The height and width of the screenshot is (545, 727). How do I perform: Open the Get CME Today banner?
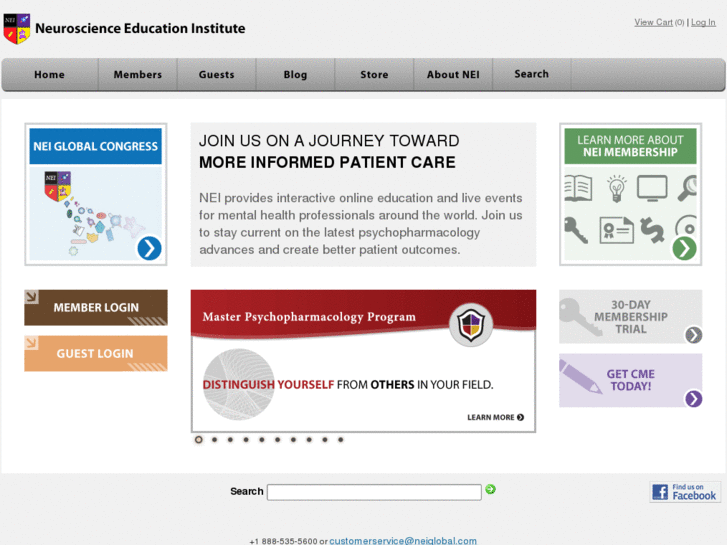pos(631,380)
